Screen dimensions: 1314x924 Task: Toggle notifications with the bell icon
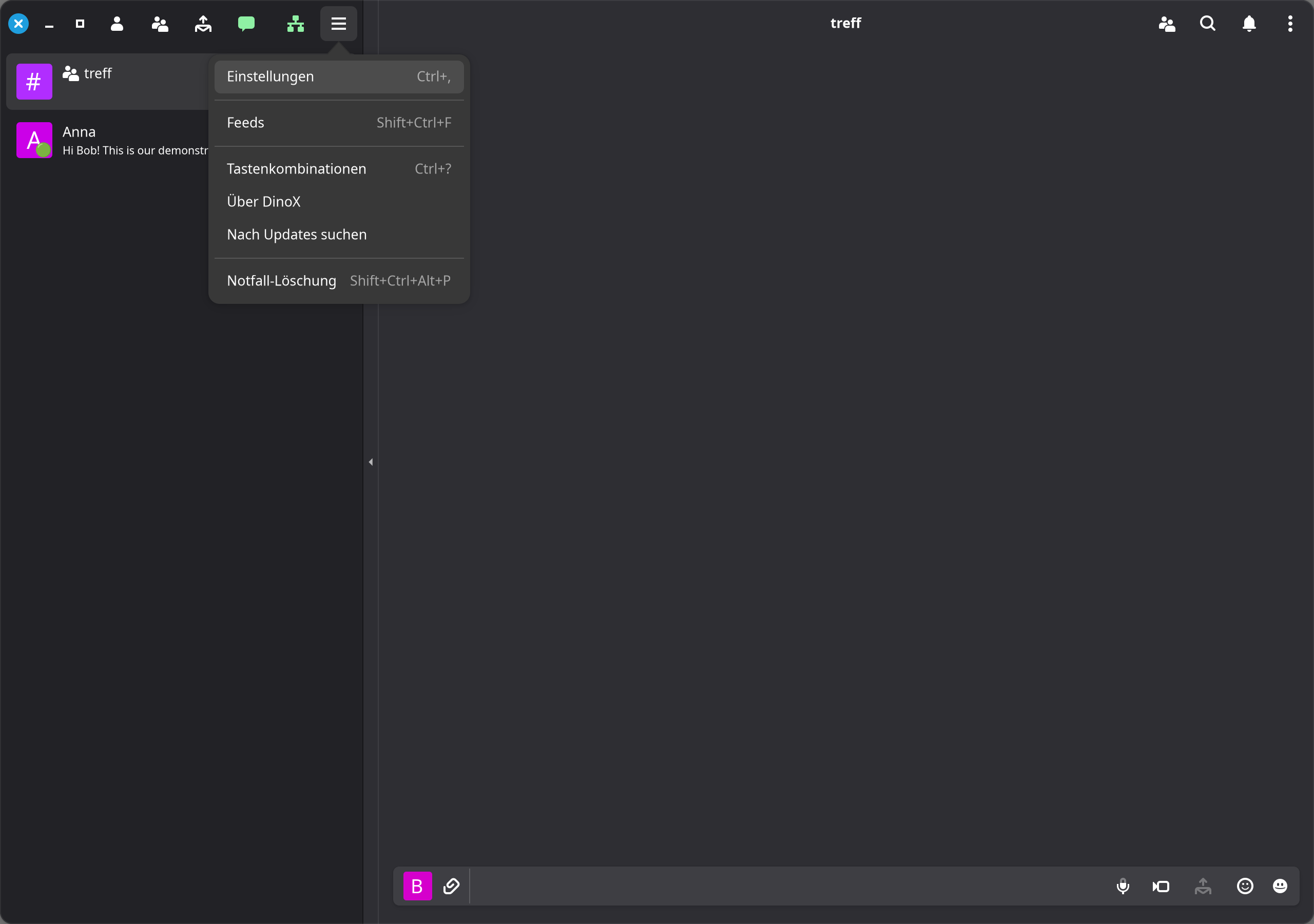click(x=1249, y=24)
